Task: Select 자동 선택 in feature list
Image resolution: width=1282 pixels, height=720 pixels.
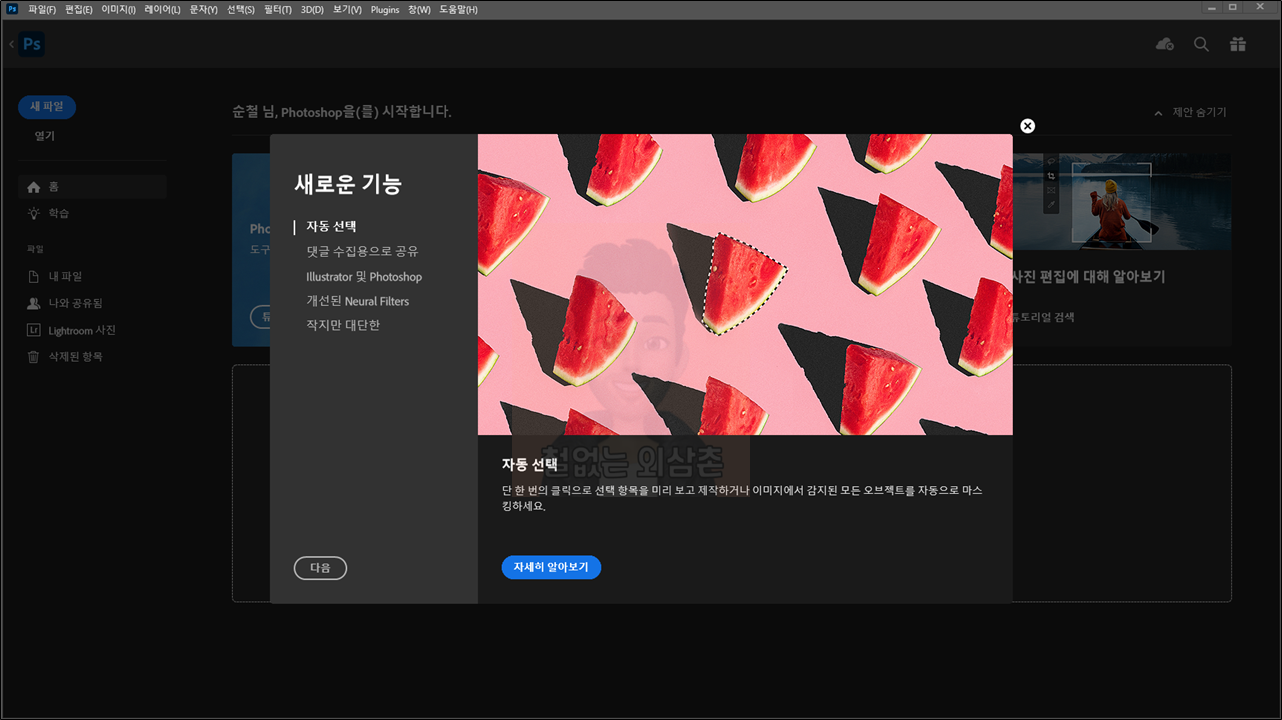Action: [x=331, y=227]
